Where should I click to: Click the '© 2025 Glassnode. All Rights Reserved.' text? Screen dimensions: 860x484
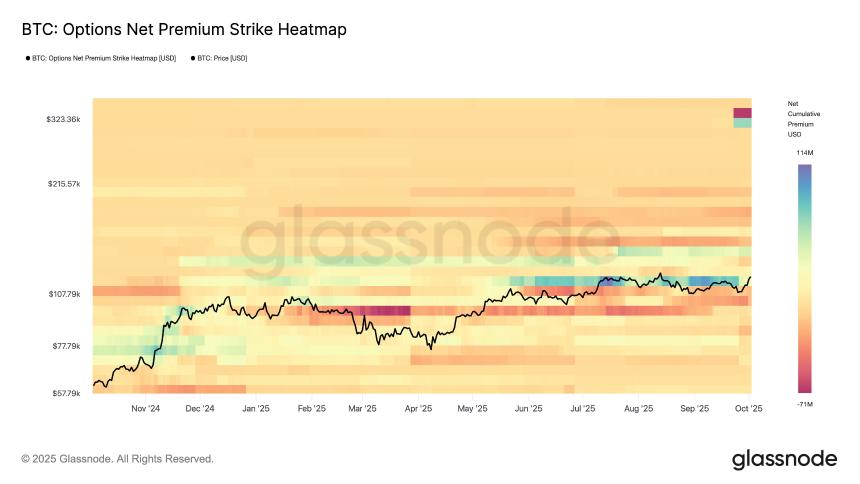[117, 459]
